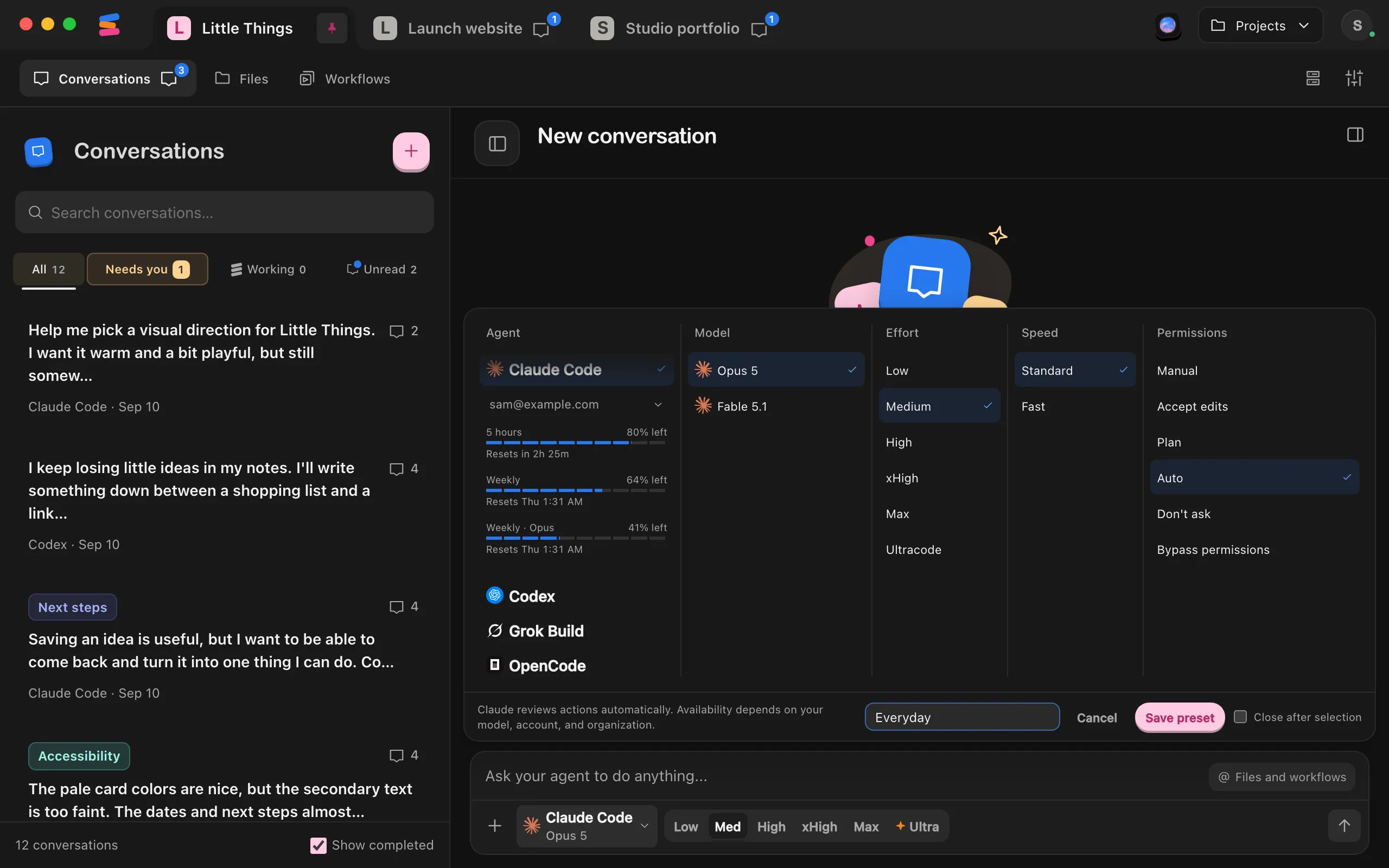1389x868 pixels.
Task: Expand the sam@example.com account dropdown
Action: point(576,404)
